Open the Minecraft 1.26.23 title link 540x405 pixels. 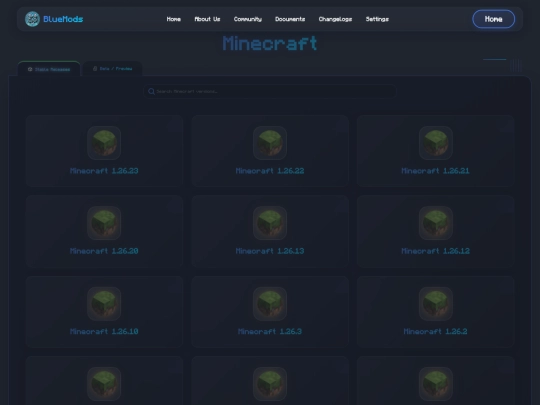104,171
